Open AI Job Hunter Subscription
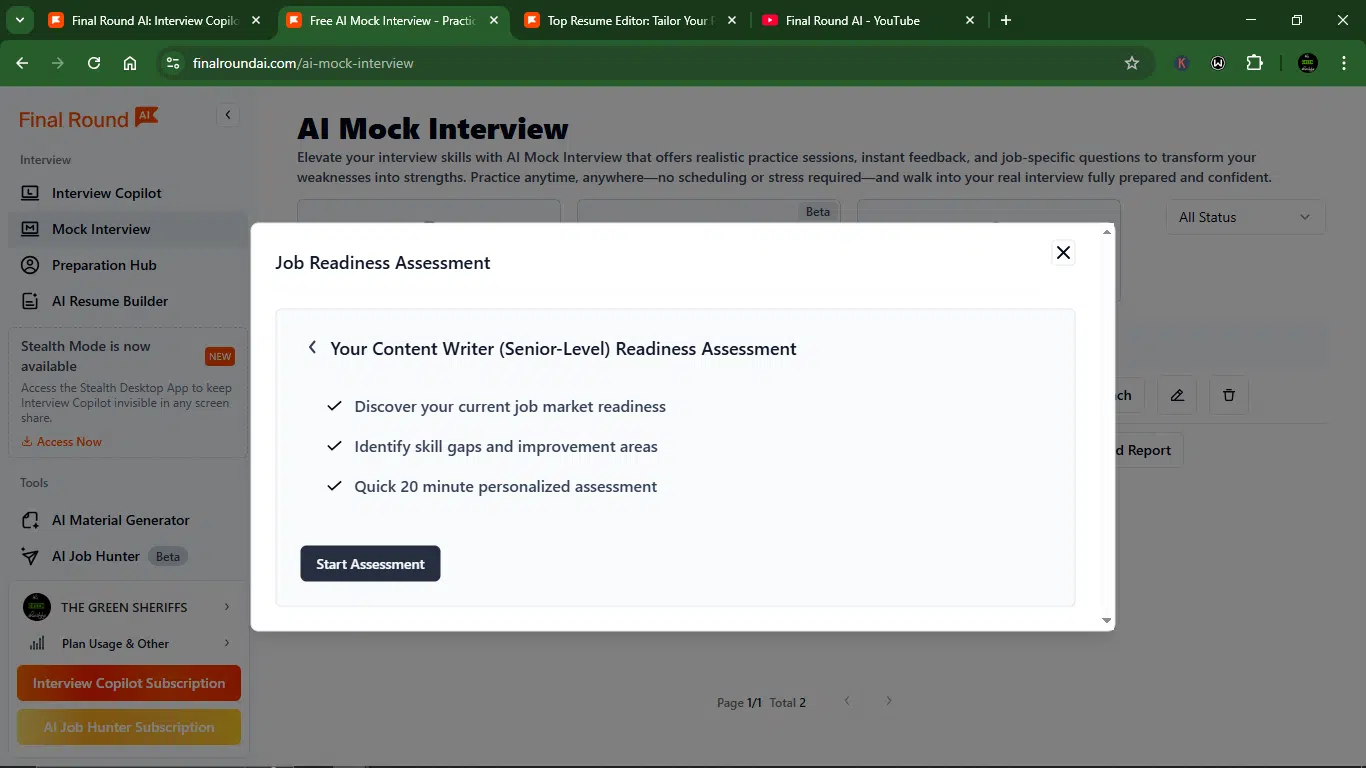Image resolution: width=1366 pixels, height=768 pixels. click(129, 727)
